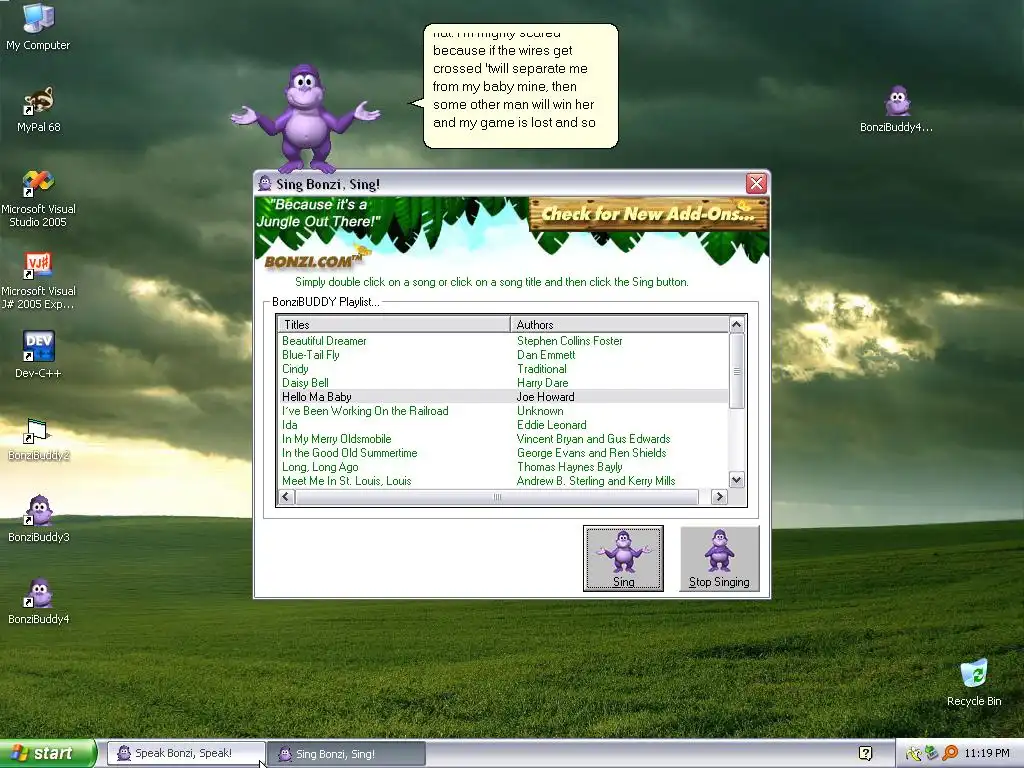The height and width of the screenshot is (768, 1024).
Task: Close the Sing Bonzi, Sing! window
Action: (756, 184)
